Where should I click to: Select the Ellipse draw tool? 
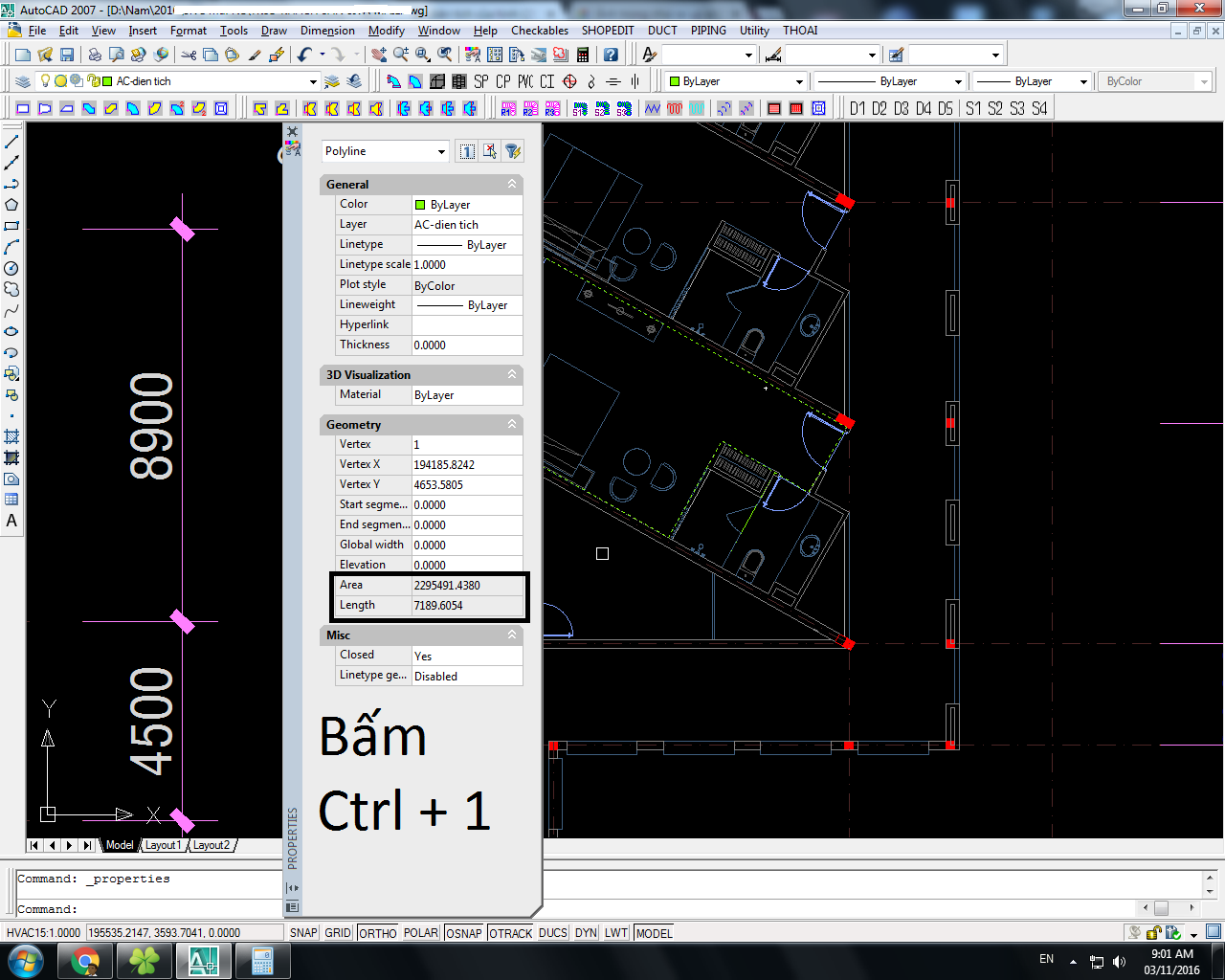click(11, 331)
